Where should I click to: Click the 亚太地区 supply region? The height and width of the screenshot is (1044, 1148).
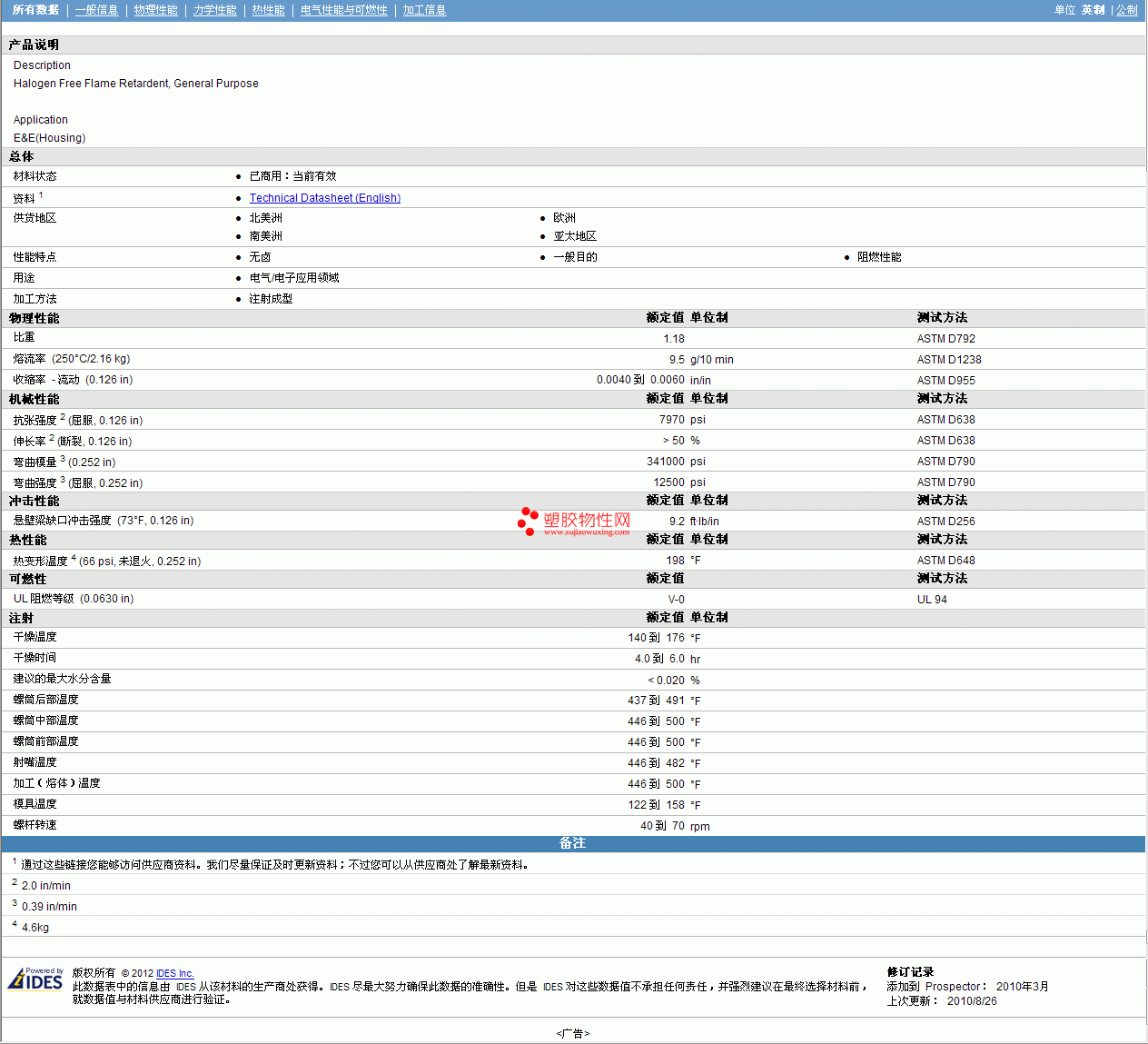pos(575,236)
